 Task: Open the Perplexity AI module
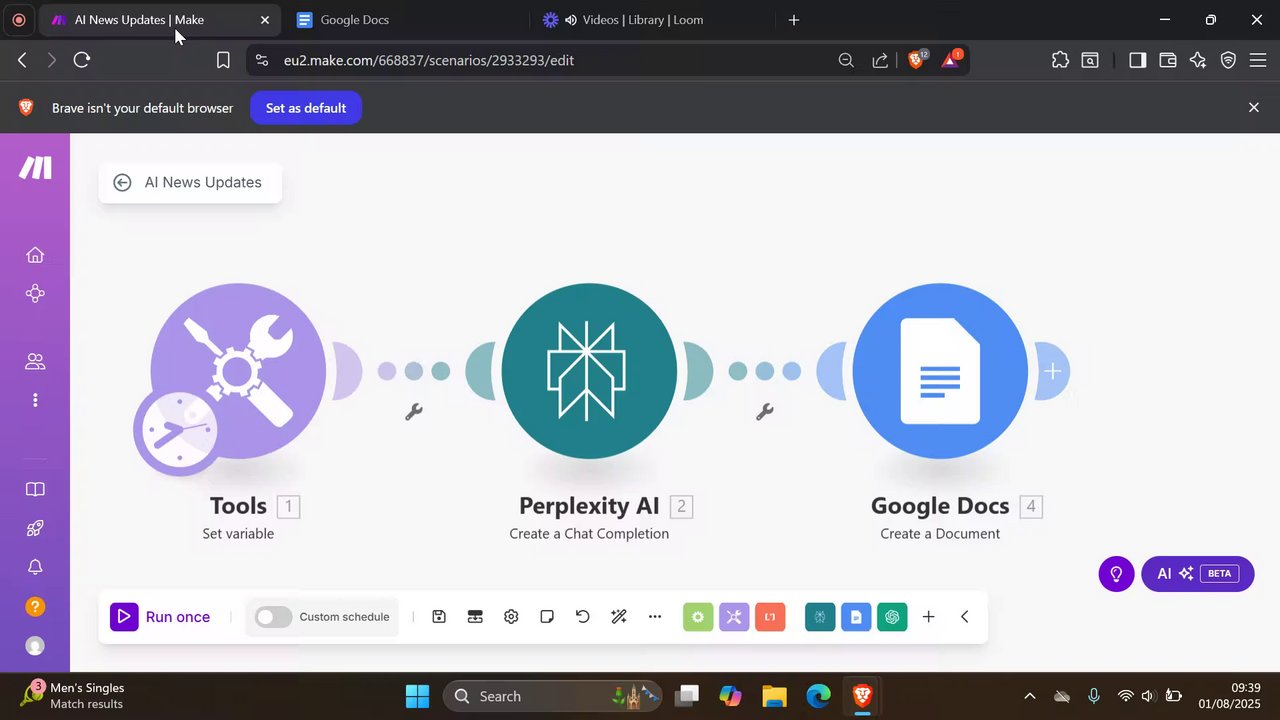(x=589, y=371)
